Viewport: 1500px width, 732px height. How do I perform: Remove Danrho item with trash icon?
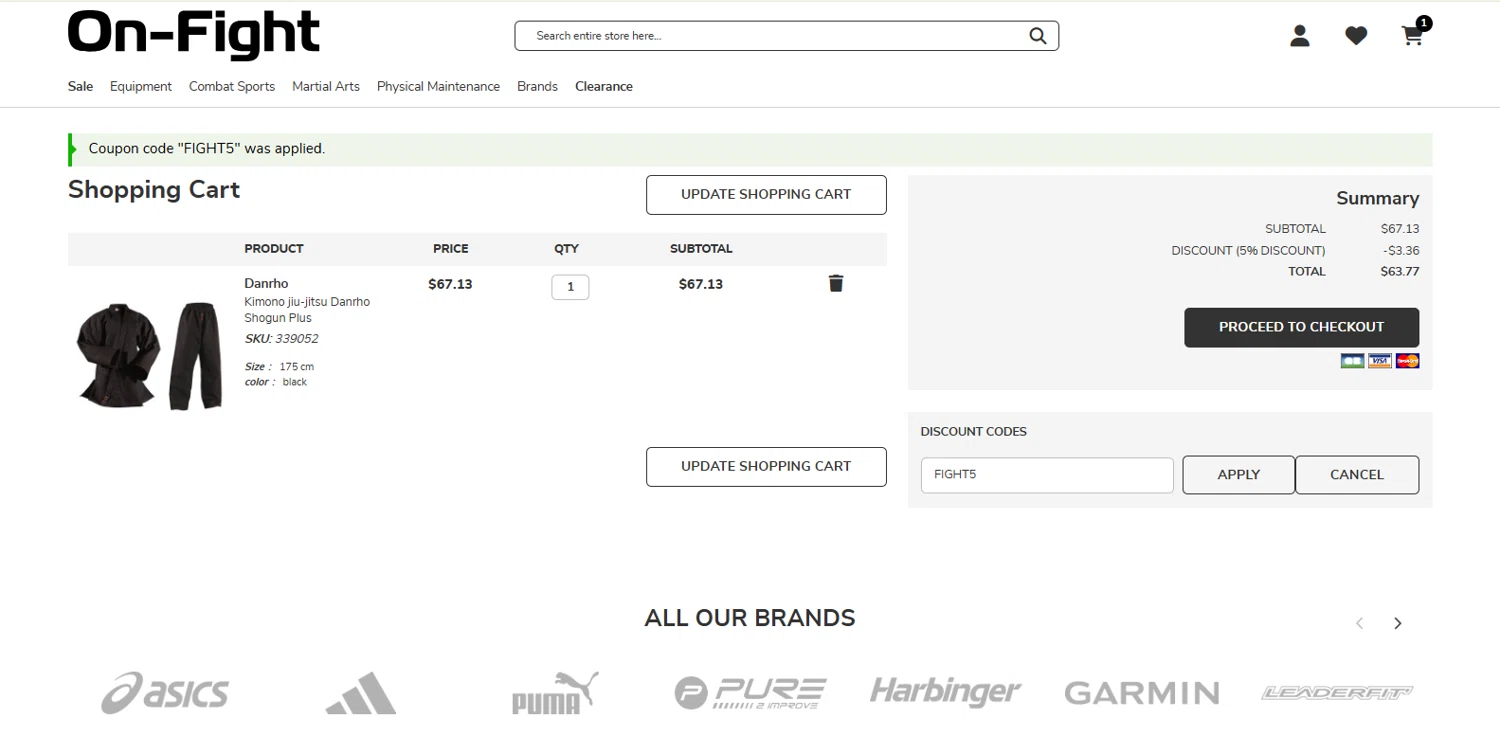point(836,283)
